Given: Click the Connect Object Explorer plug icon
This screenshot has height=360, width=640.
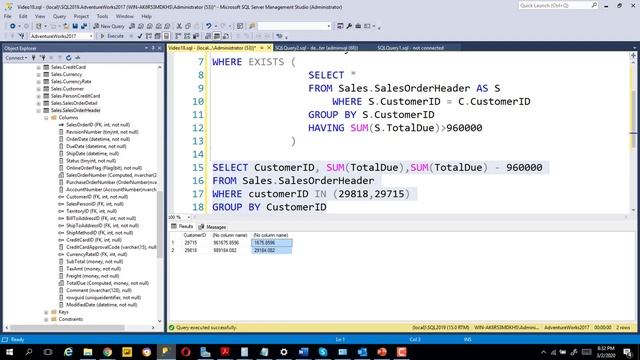Looking at the screenshot, I should point(34,58).
